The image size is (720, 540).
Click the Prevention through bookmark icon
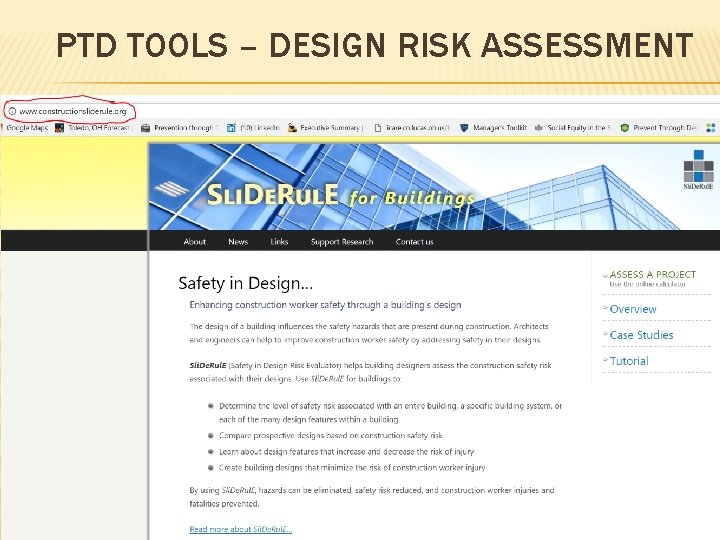click(146, 128)
